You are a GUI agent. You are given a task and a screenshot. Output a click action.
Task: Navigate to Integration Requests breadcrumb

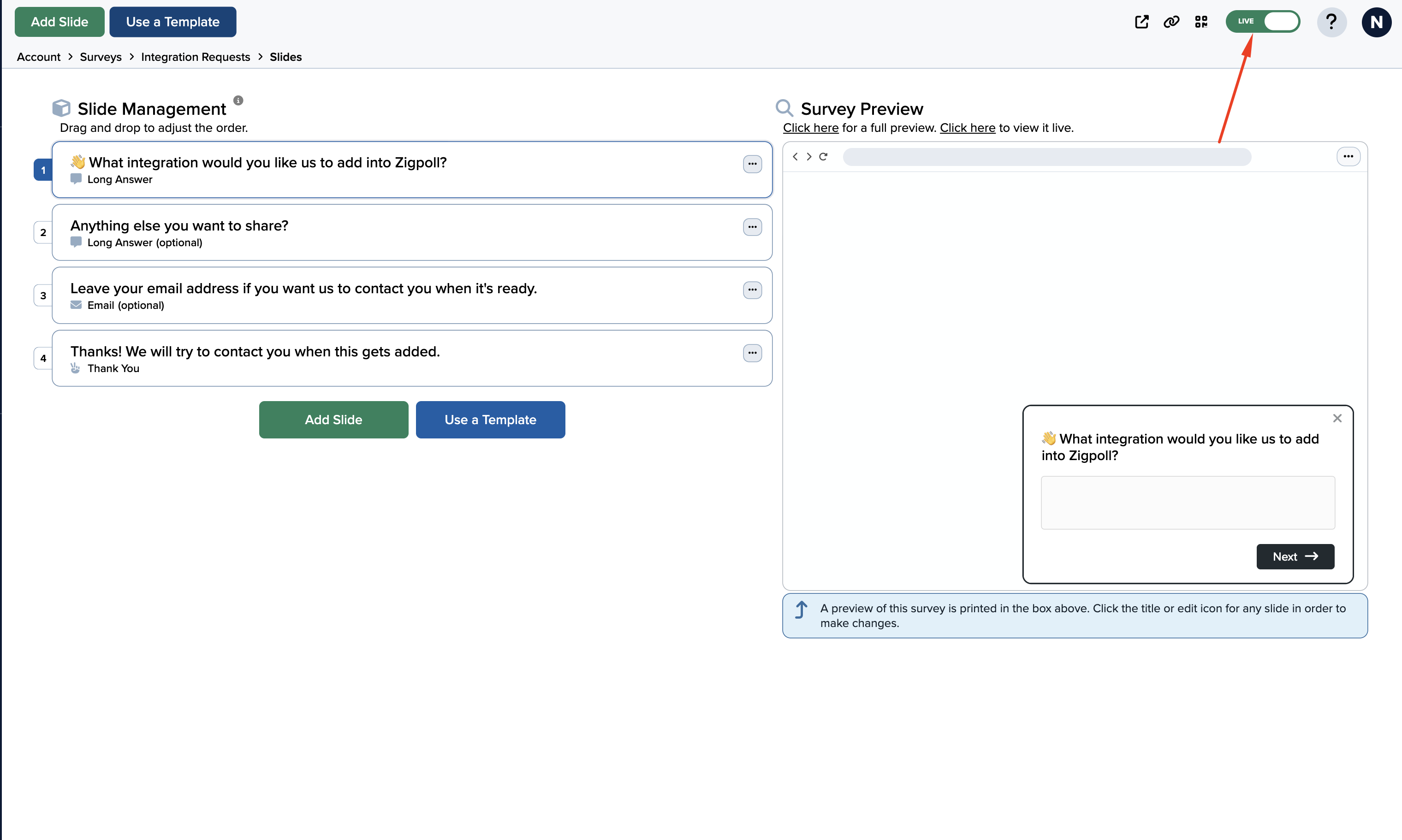coord(196,57)
